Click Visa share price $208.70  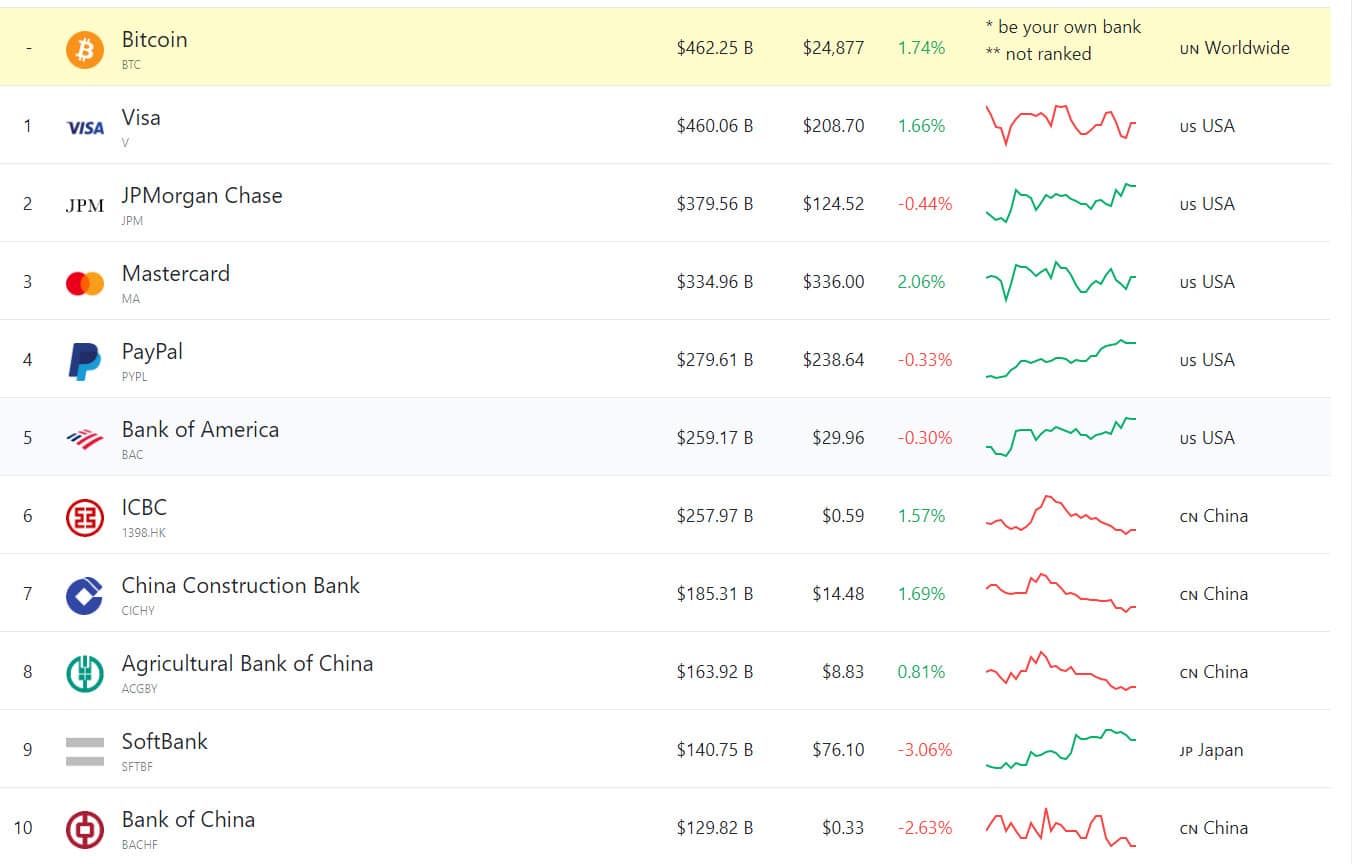833,125
